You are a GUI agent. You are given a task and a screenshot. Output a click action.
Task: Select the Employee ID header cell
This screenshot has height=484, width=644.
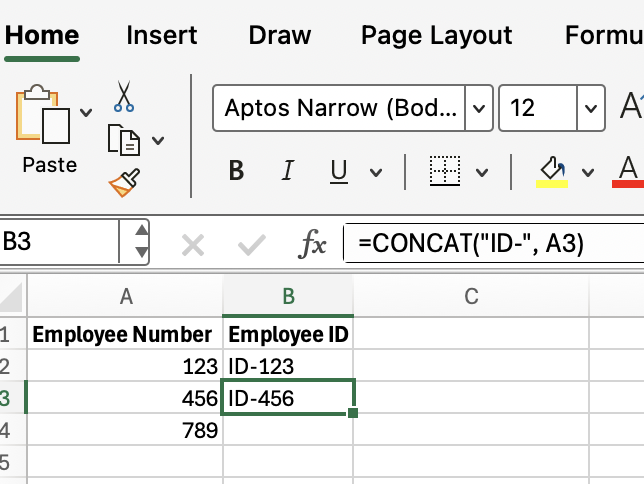click(x=288, y=334)
